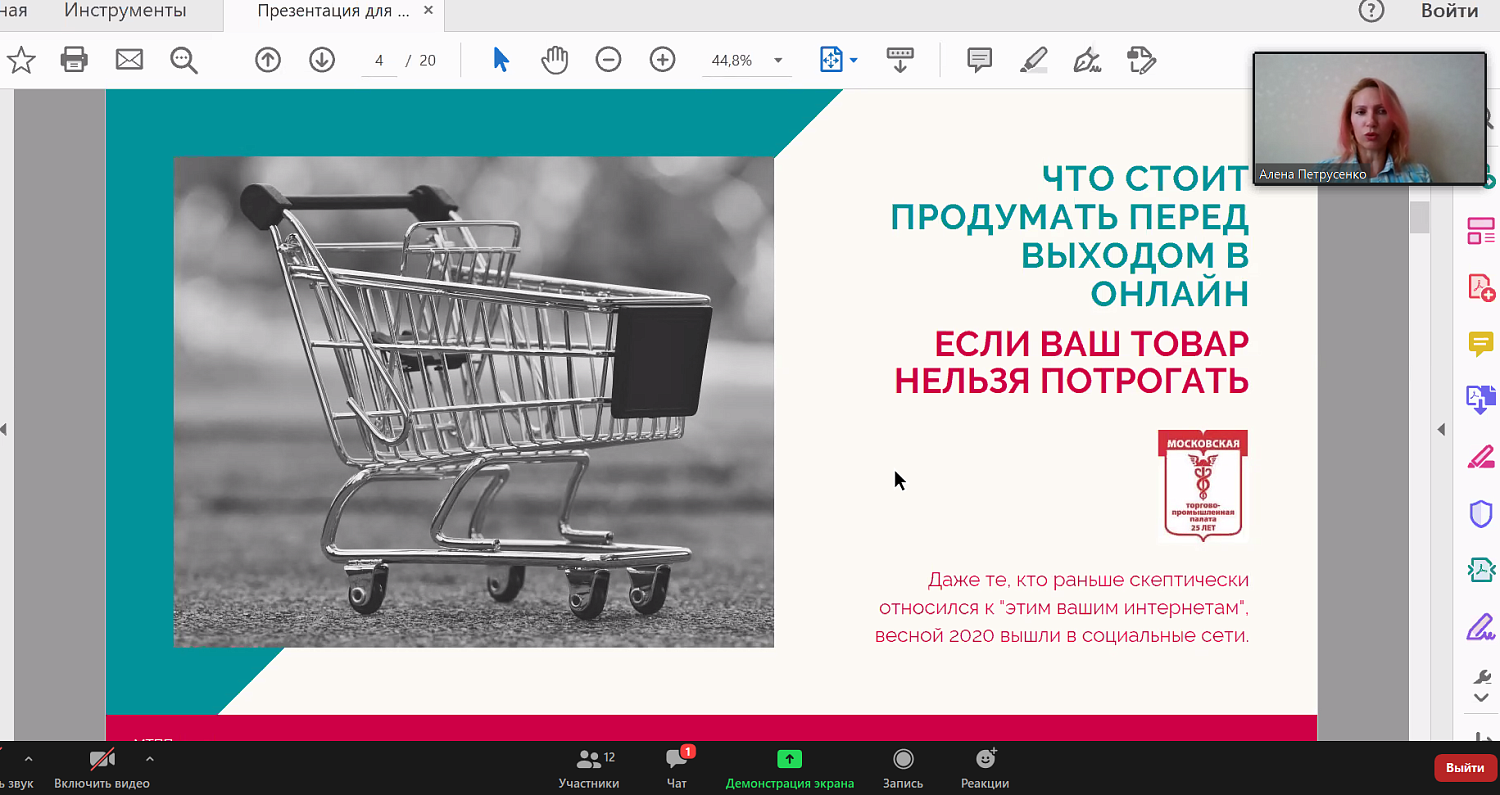Viewport: 1500px width, 795px height.
Task: Click Демонстрация экрана share button
Action: 790,768
